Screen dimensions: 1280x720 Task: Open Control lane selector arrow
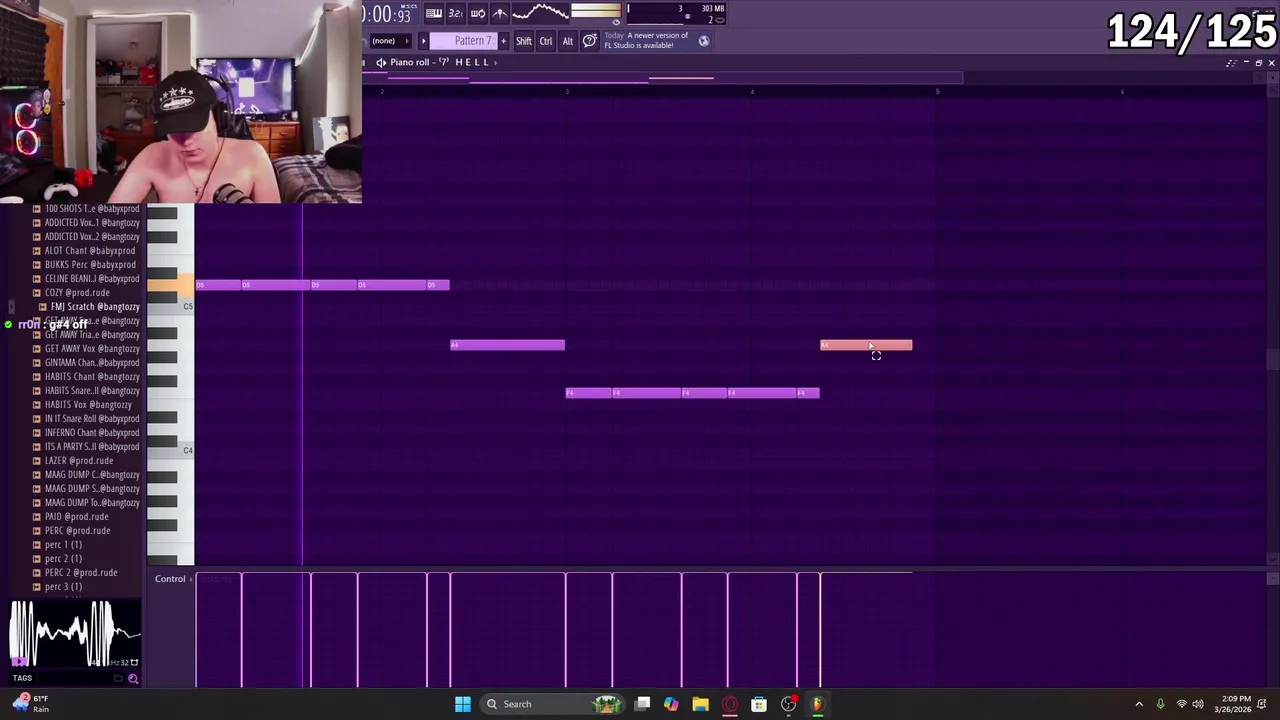(x=191, y=579)
